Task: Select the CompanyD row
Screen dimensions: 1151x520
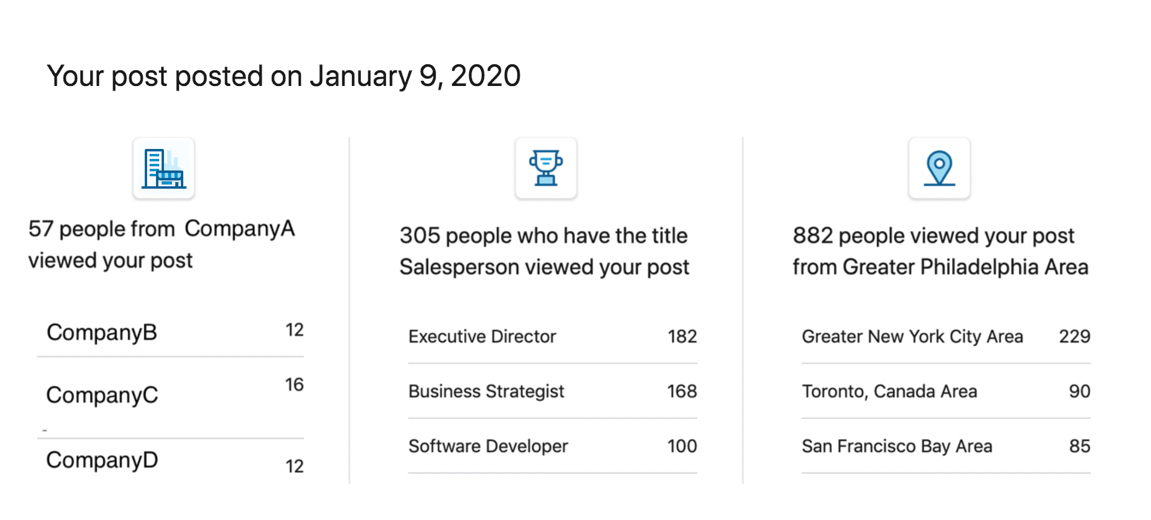Action: [170, 462]
